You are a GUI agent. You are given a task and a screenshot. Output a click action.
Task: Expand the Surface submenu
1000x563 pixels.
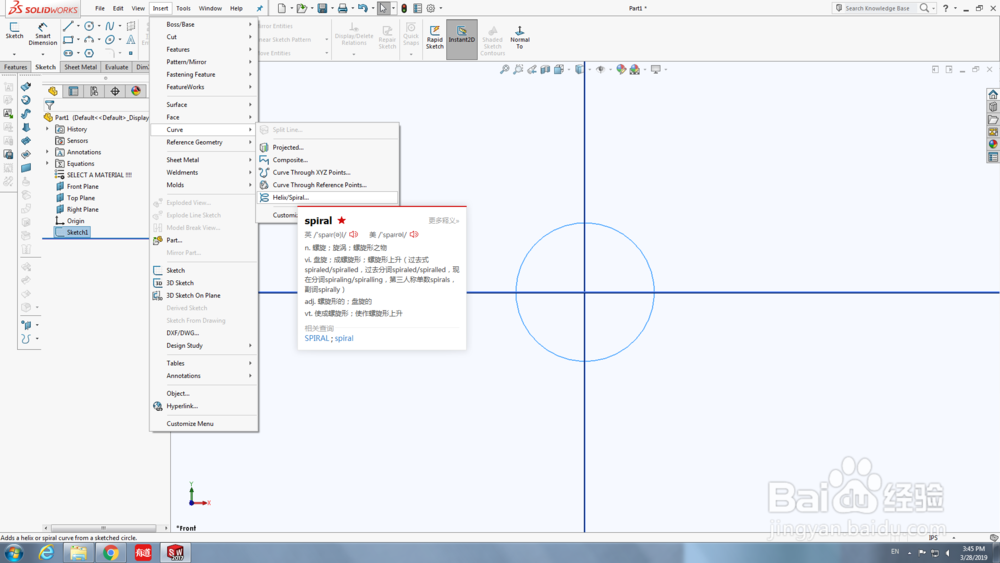click(x=204, y=105)
